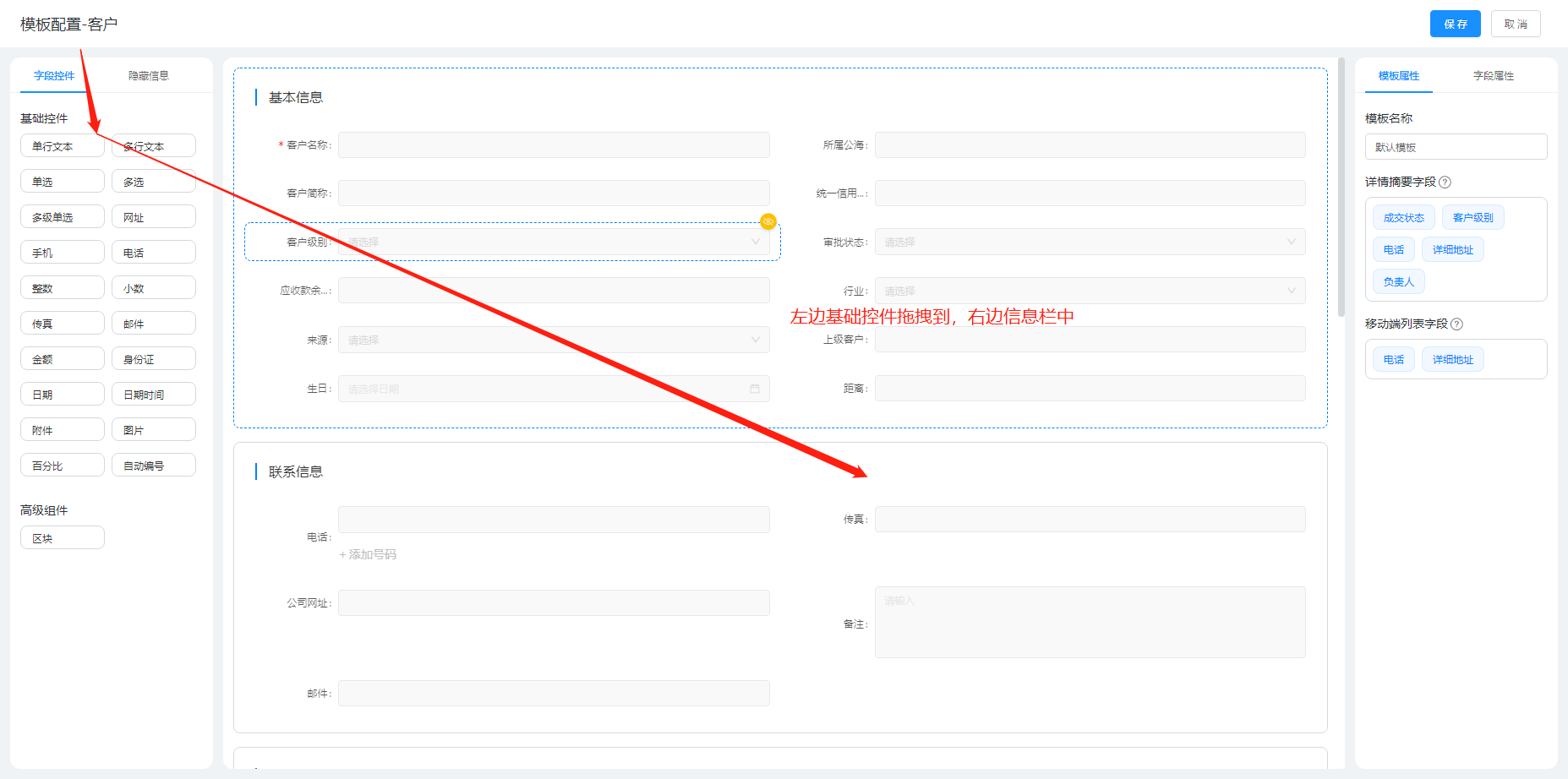The width and height of the screenshot is (1568, 779).
Task: Open the calendar icon in 生日 field
Action: pos(755,389)
